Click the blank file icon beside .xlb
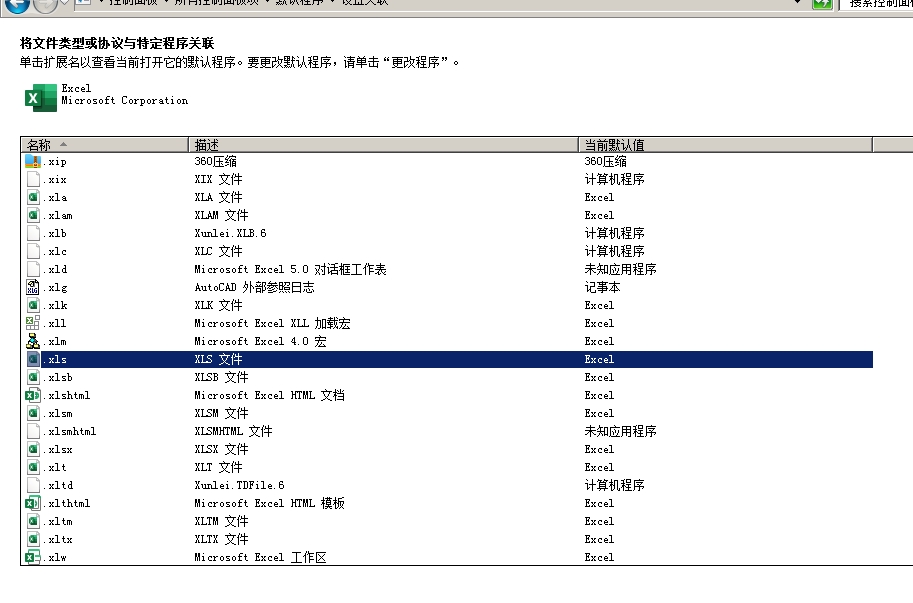This screenshot has width=913, height=603. (33, 233)
